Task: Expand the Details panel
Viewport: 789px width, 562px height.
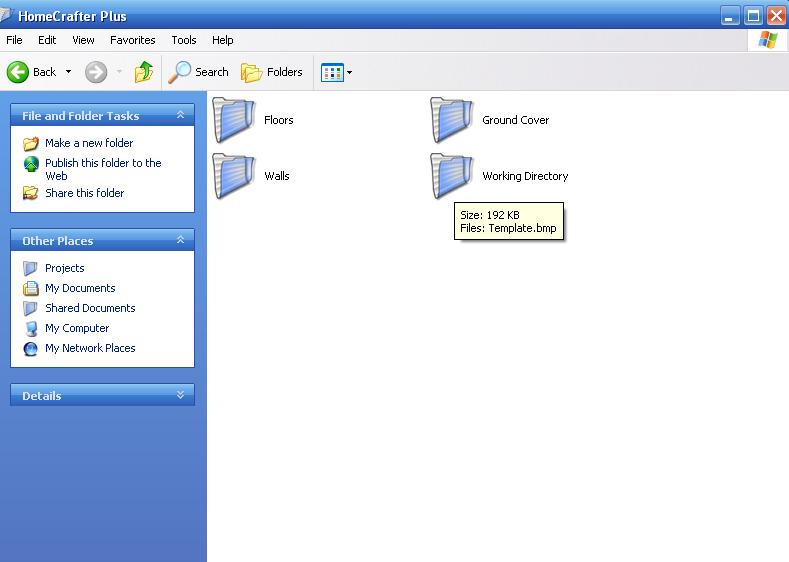Action: tap(180, 395)
